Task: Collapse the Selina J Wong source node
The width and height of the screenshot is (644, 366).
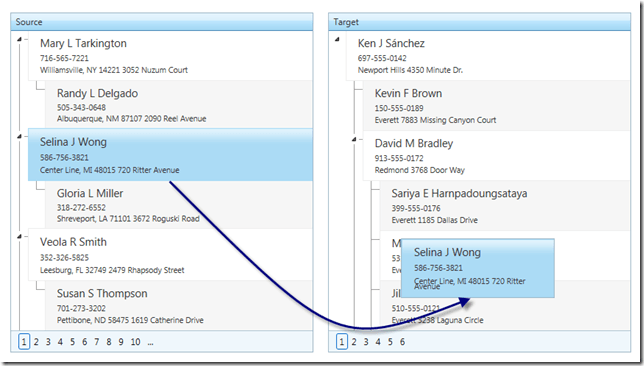Action: coord(19,136)
